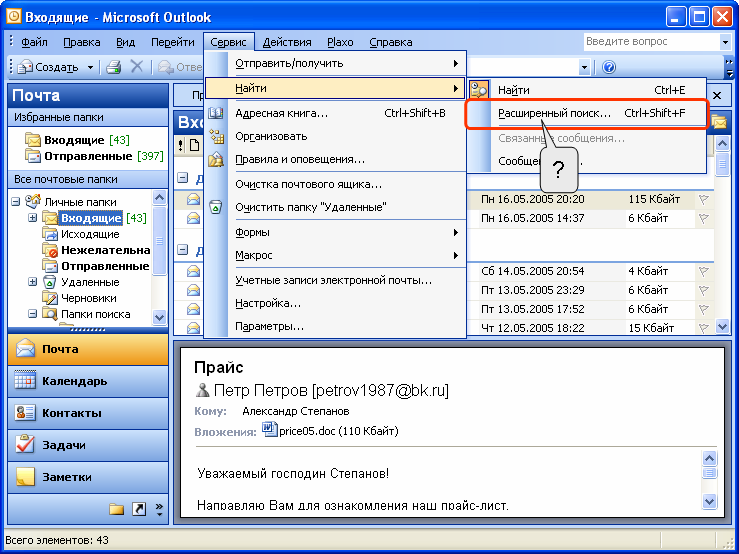Click envelope icon of 14.05.2005 20:54 message
The image size is (739, 554).
point(193,271)
